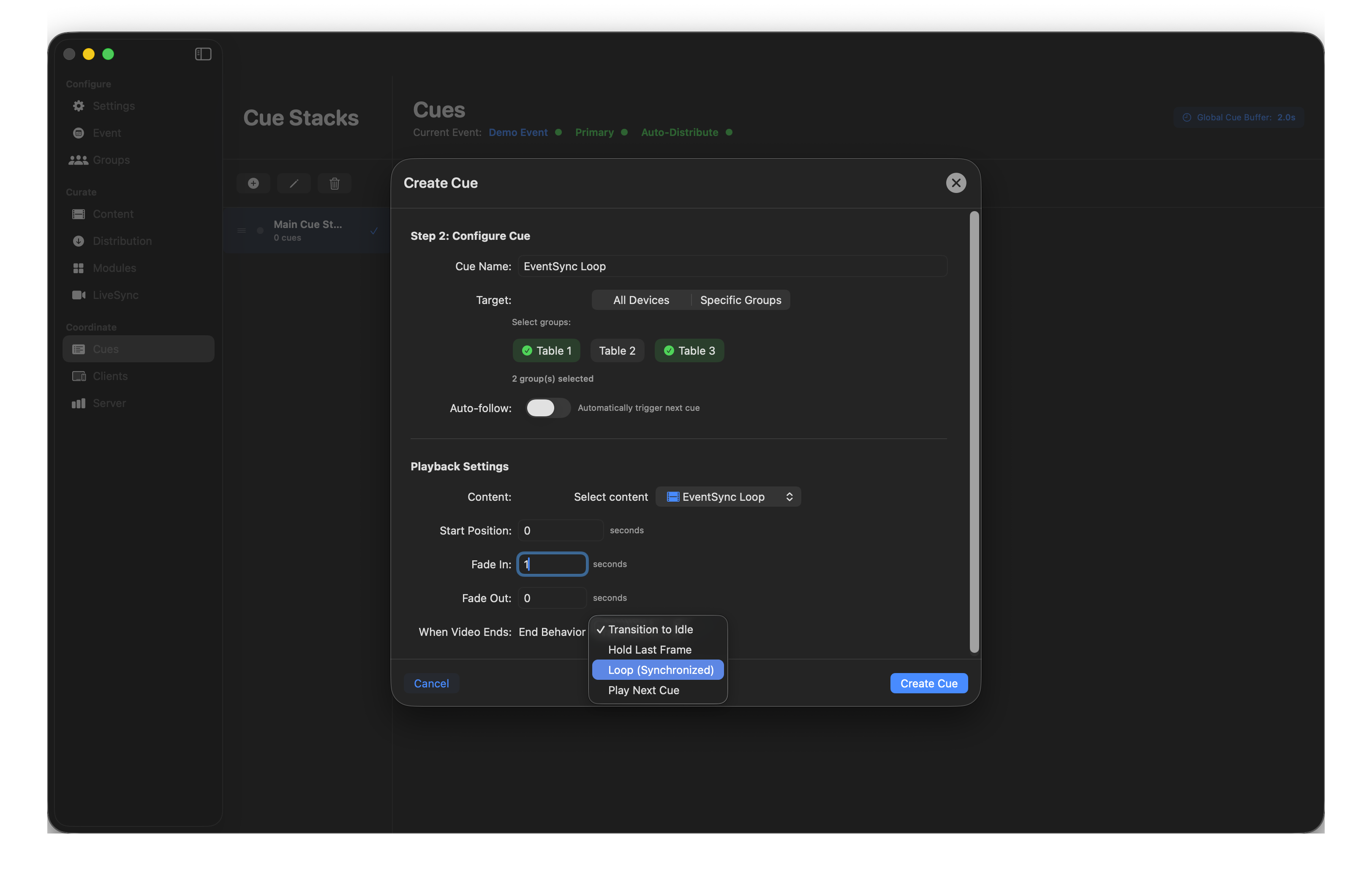Open Modules in the sidebar
Image resolution: width=1372 pixels, height=896 pixels.
tap(139, 269)
